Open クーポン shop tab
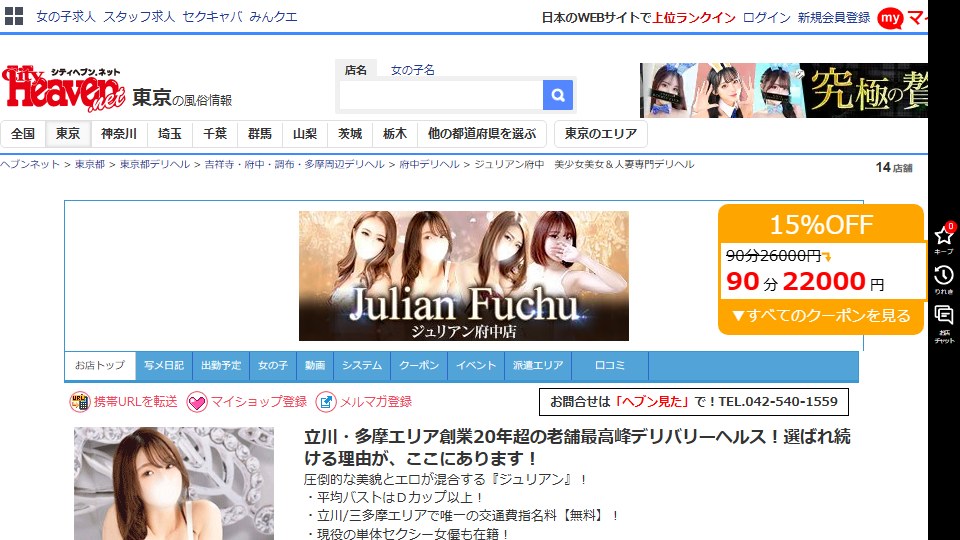Viewport: 960px width, 540px height. 419,366
